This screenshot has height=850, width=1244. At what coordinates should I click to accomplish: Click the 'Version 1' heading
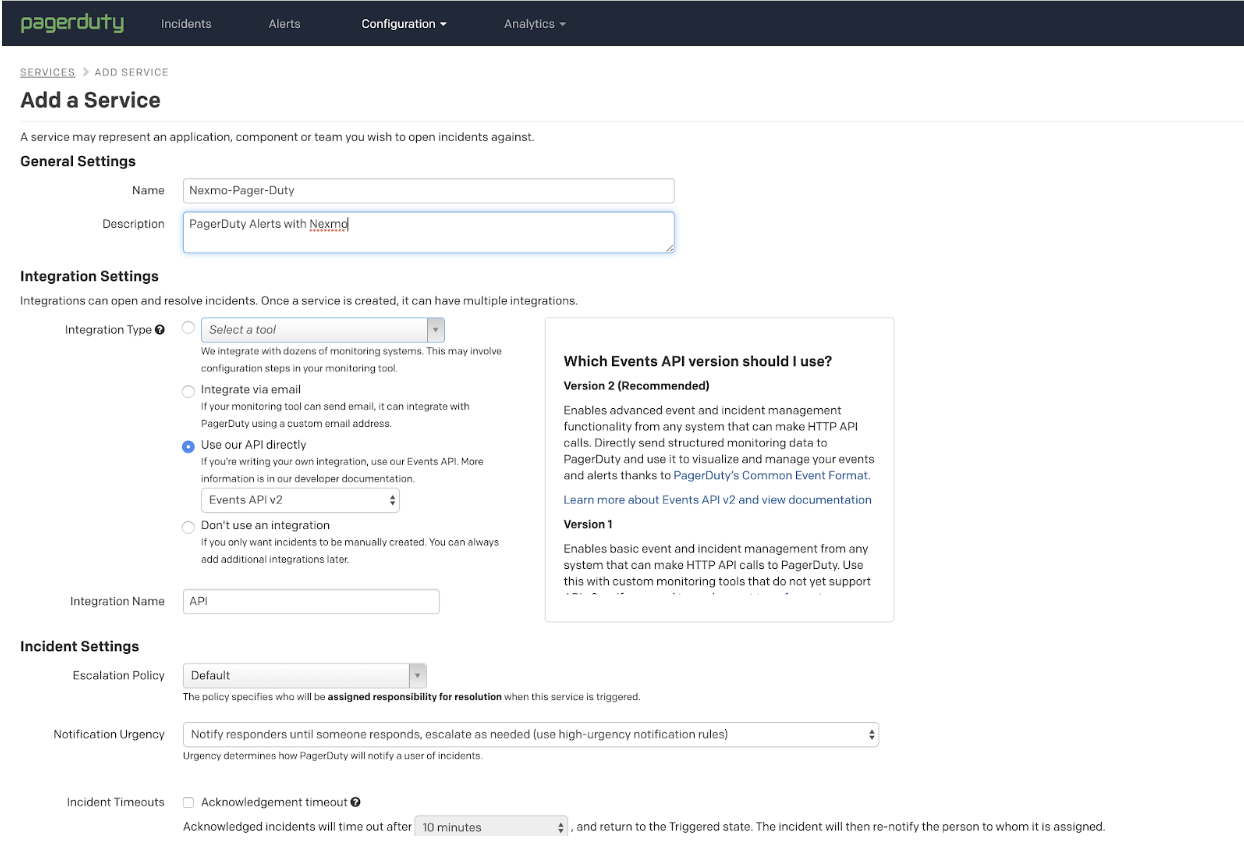point(588,524)
